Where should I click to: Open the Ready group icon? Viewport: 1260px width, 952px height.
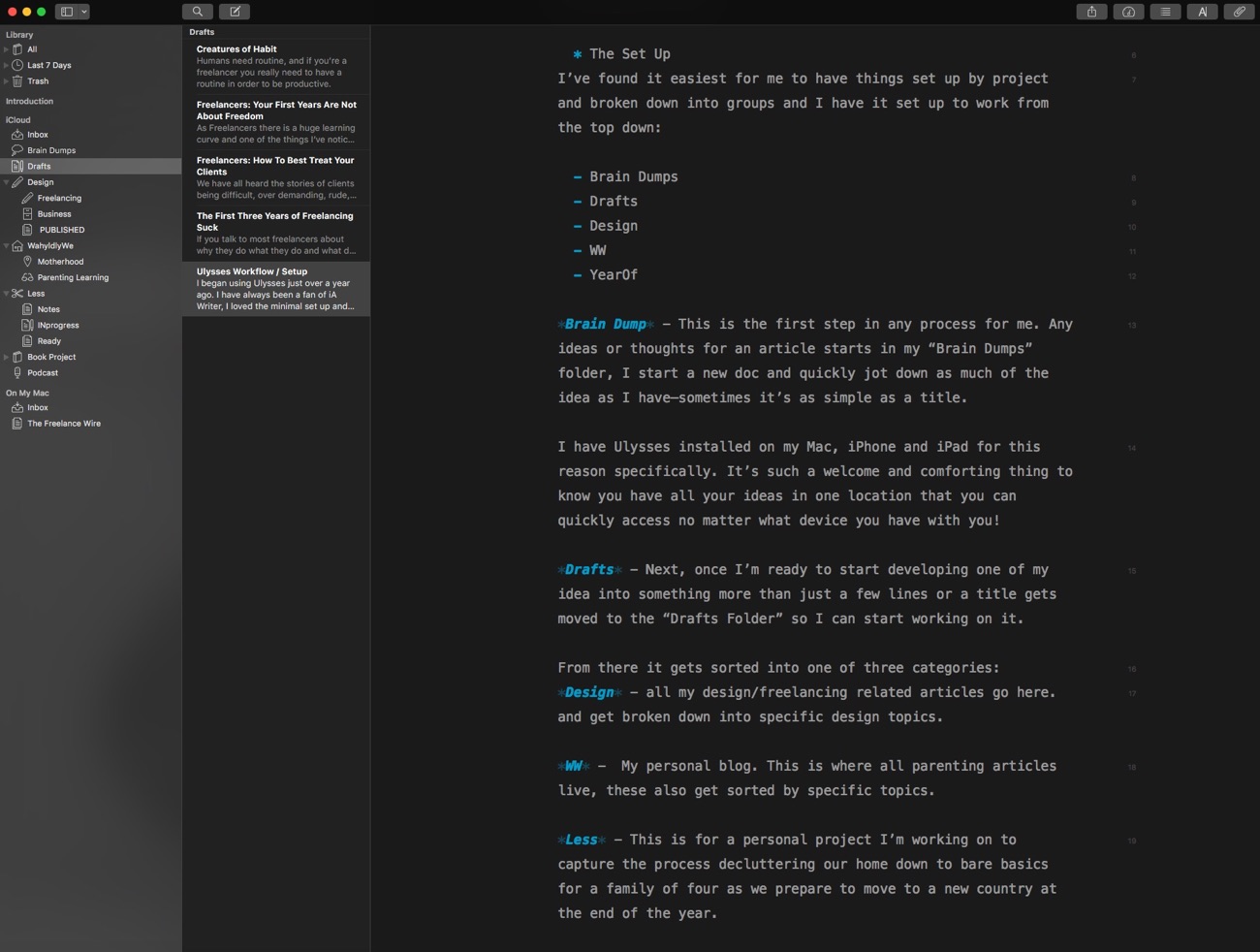(28, 341)
